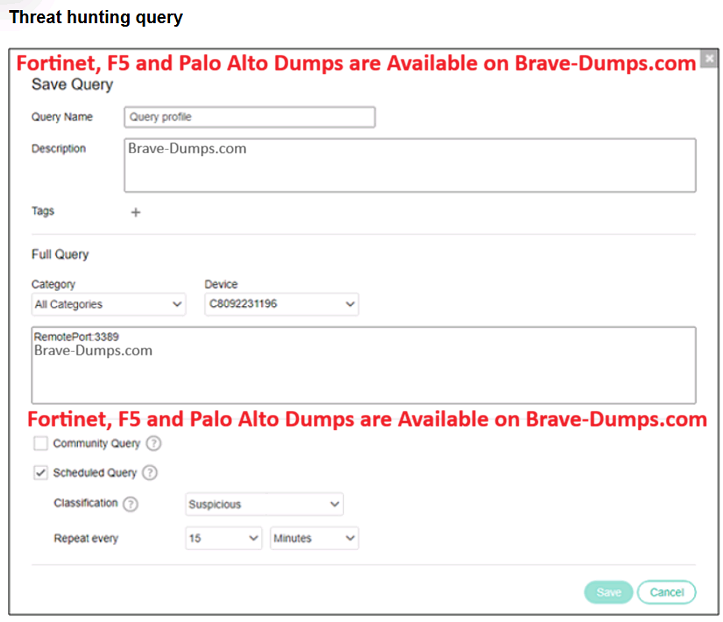Expand the Minutes time unit dropdown
The image size is (723, 622).
tap(313, 538)
